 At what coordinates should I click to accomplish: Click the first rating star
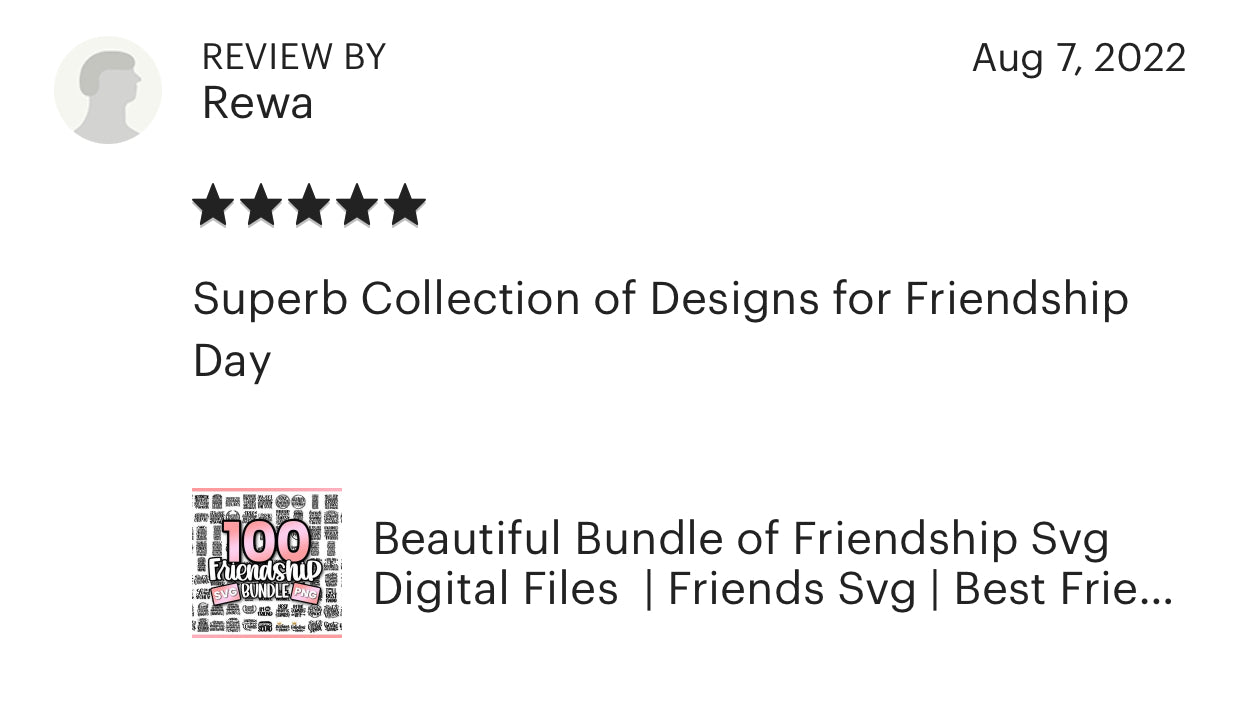pyautogui.click(x=212, y=206)
